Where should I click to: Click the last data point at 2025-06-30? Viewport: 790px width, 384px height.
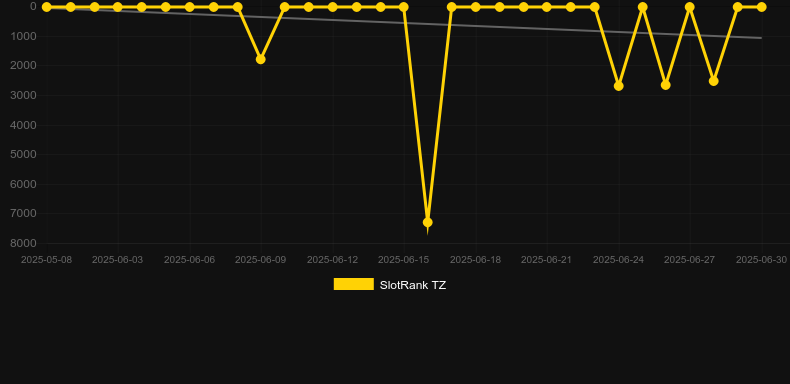click(761, 7)
